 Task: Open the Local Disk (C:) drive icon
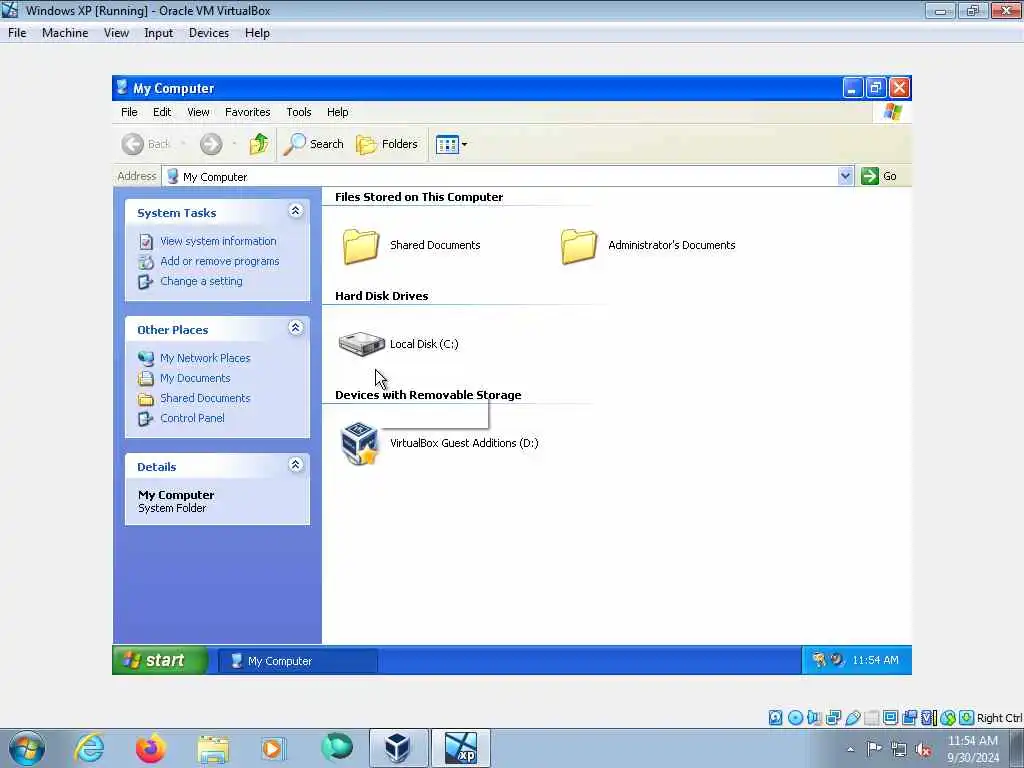(361, 344)
